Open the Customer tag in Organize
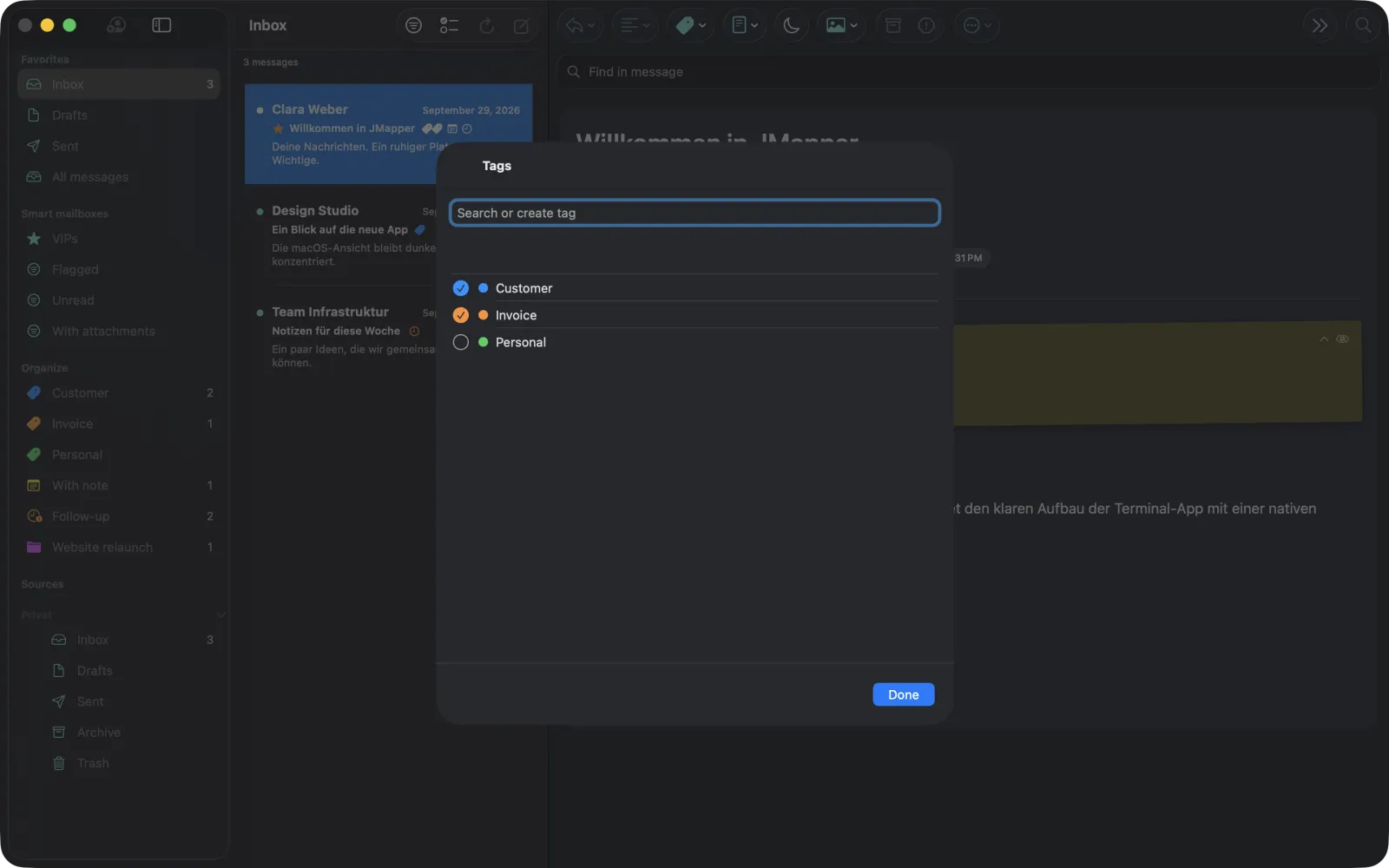 (x=119, y=393)
